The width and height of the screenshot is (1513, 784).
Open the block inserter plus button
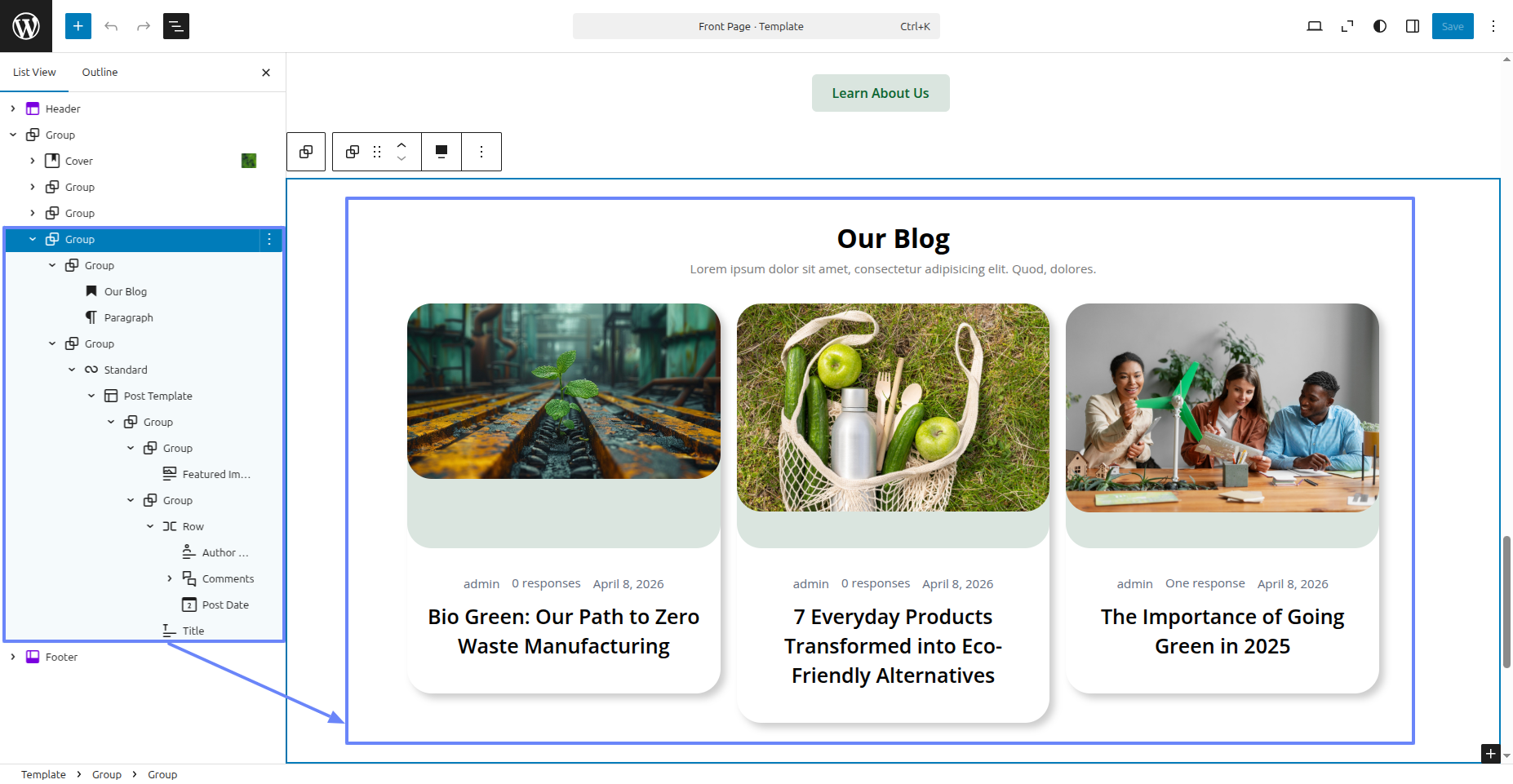78,26
